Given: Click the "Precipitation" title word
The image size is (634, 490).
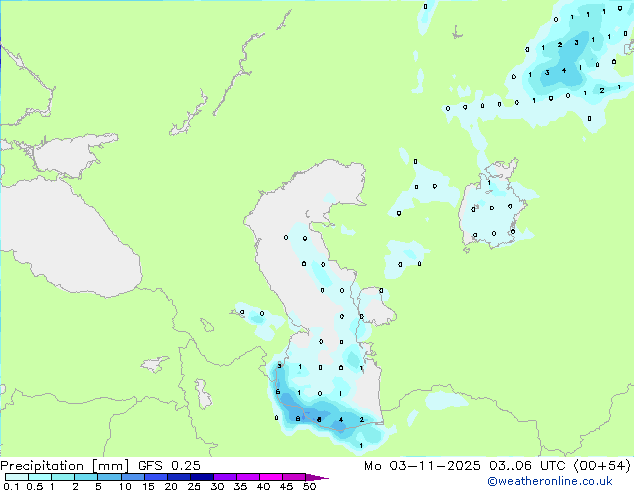Looking at the screenshot, I should pos(42,466).
